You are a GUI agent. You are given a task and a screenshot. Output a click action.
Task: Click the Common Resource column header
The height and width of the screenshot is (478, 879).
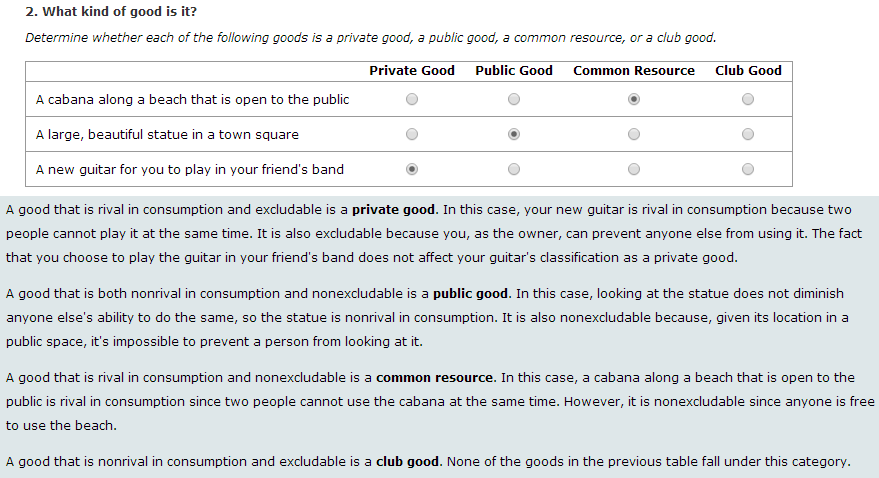(634, 70)
